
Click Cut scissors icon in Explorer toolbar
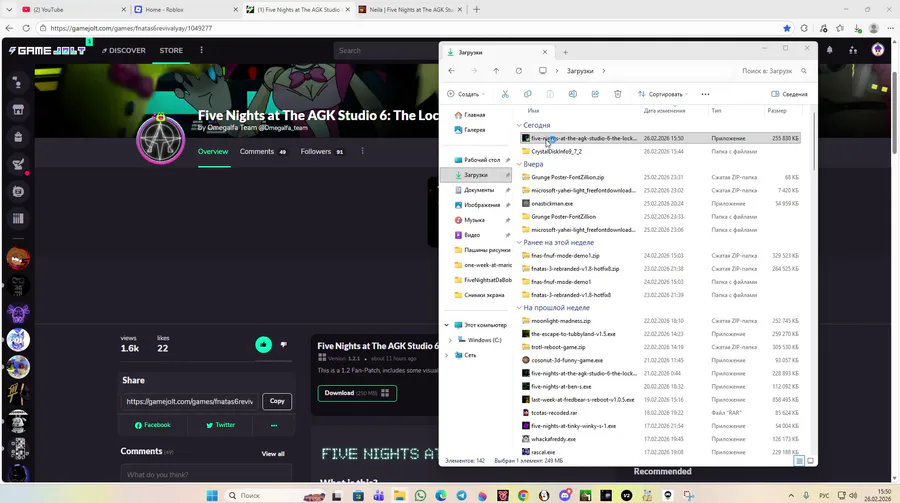[505, 94]
